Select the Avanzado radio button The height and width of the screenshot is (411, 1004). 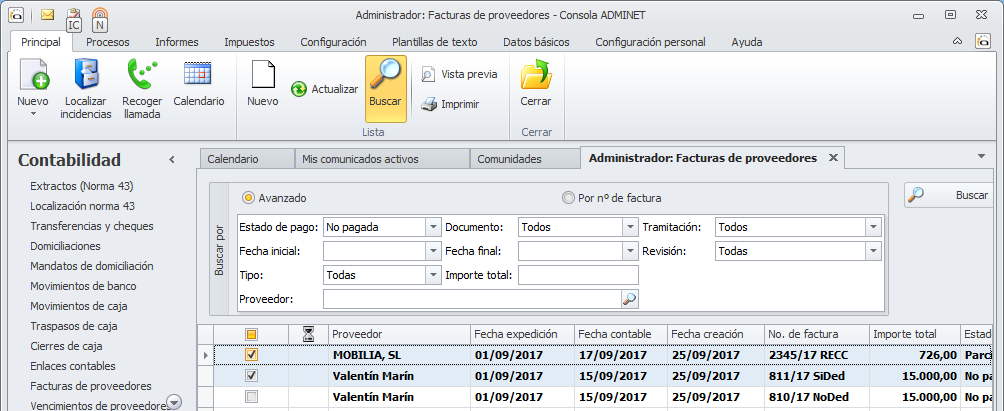249,198
